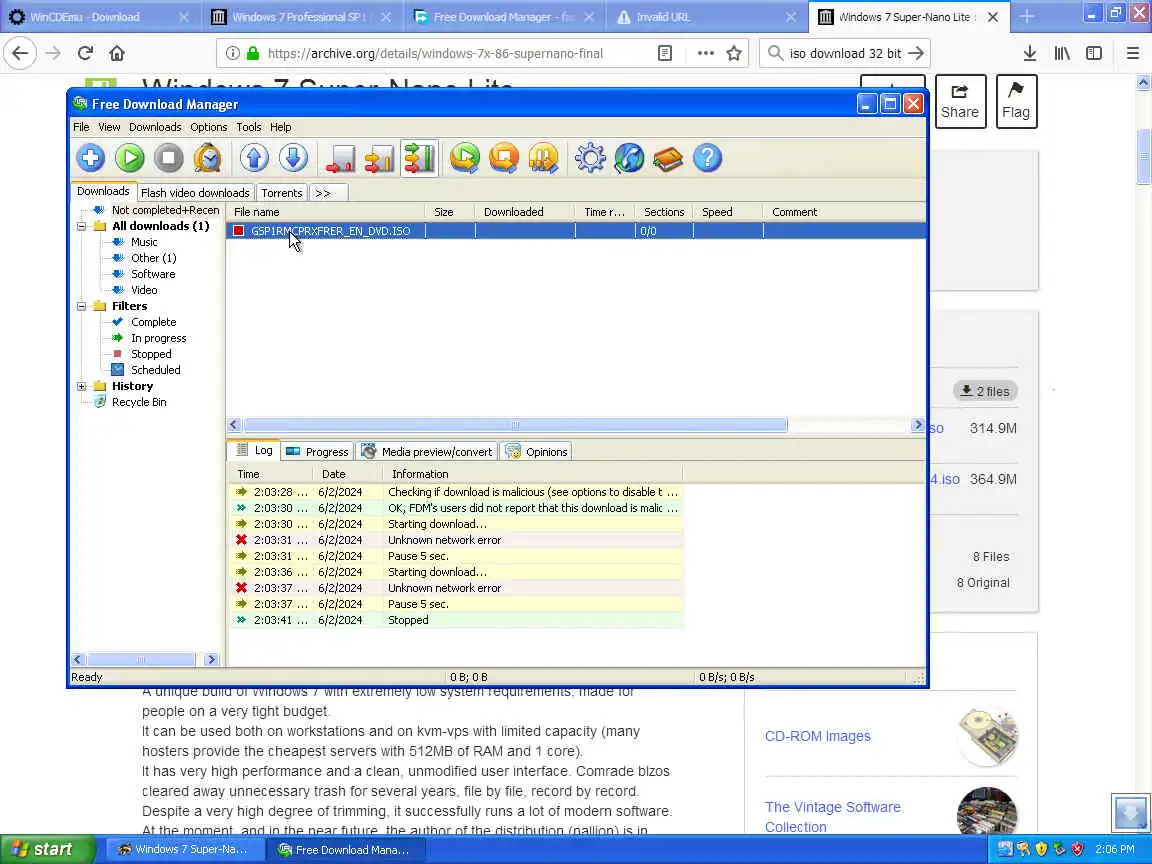Click 'Unknown network error' log entry at 2:03:31
The image size is (1152, 864).
(456, 540)
